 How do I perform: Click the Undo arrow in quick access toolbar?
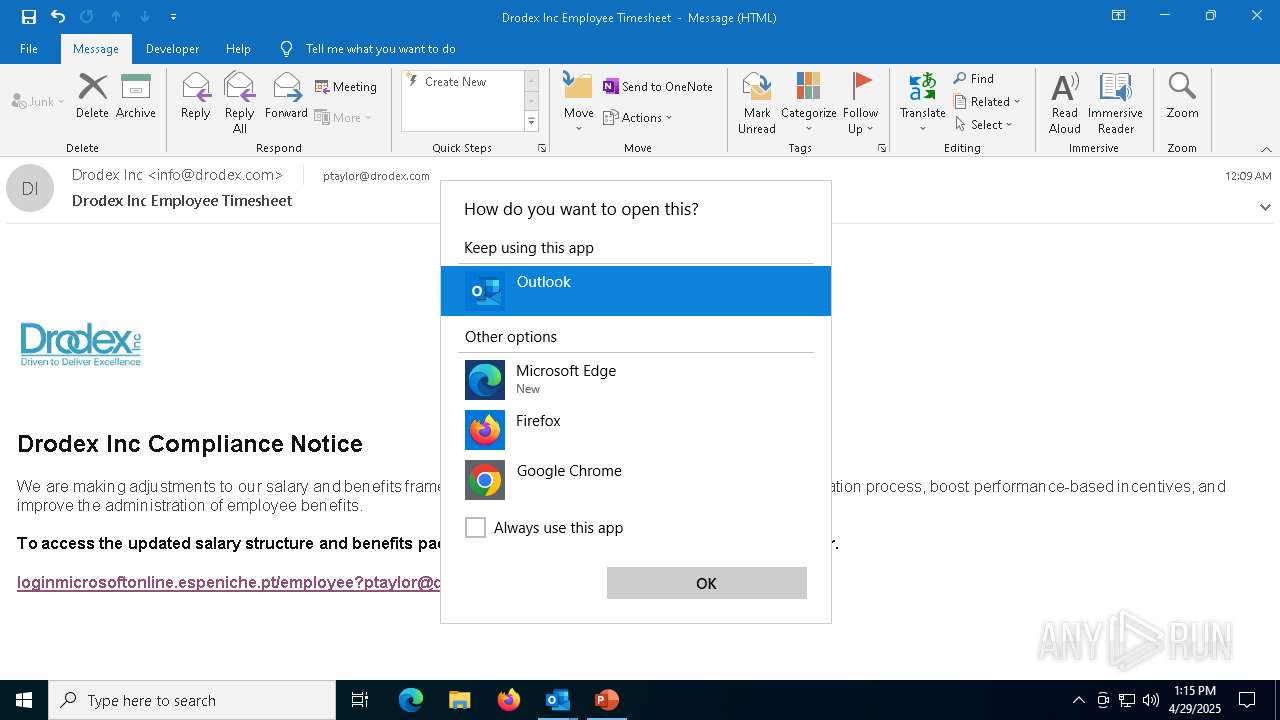point(58,16)
